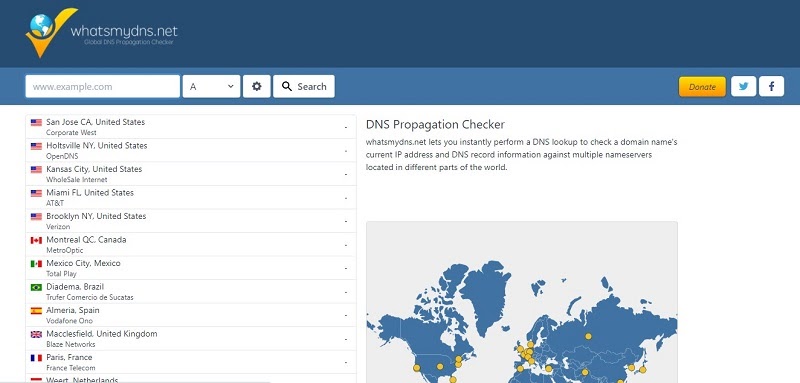Viewport: 800px width, 383px height.
Task: Click the map marker in Russia
Action: click(588, 336)
